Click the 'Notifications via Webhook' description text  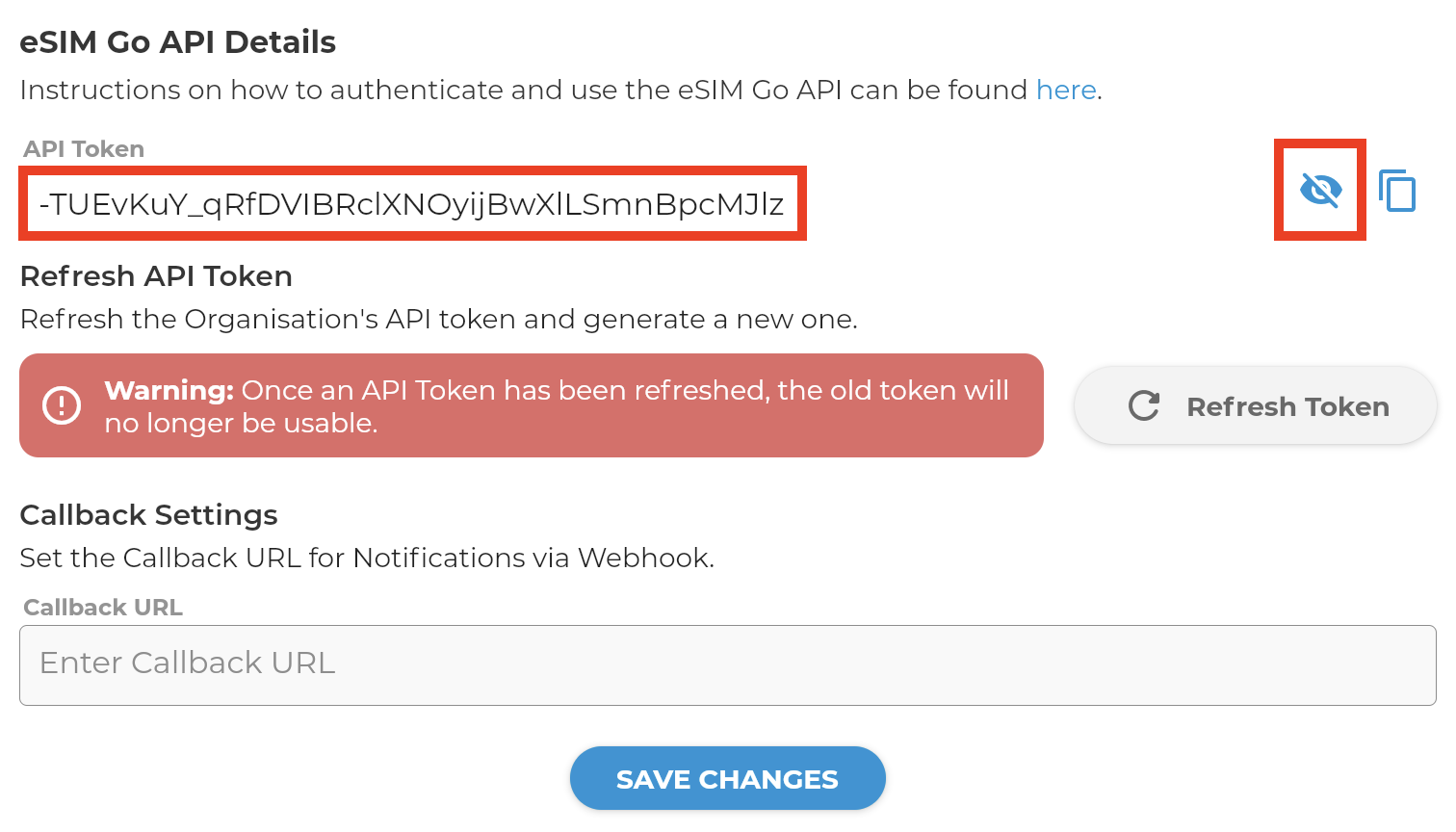[533, 558]
